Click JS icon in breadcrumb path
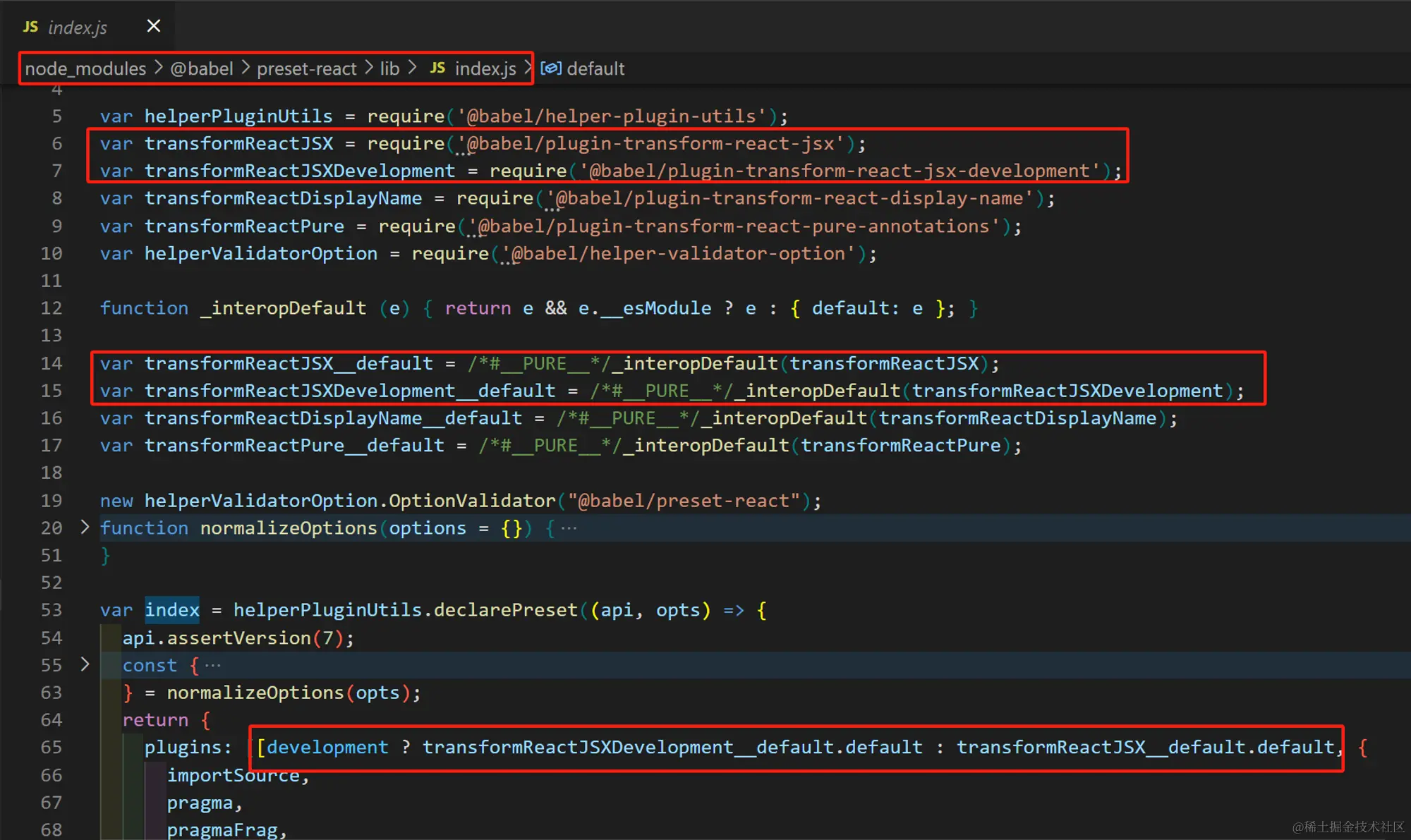Viewport: 1411px width, 840px height. point(437,68)
